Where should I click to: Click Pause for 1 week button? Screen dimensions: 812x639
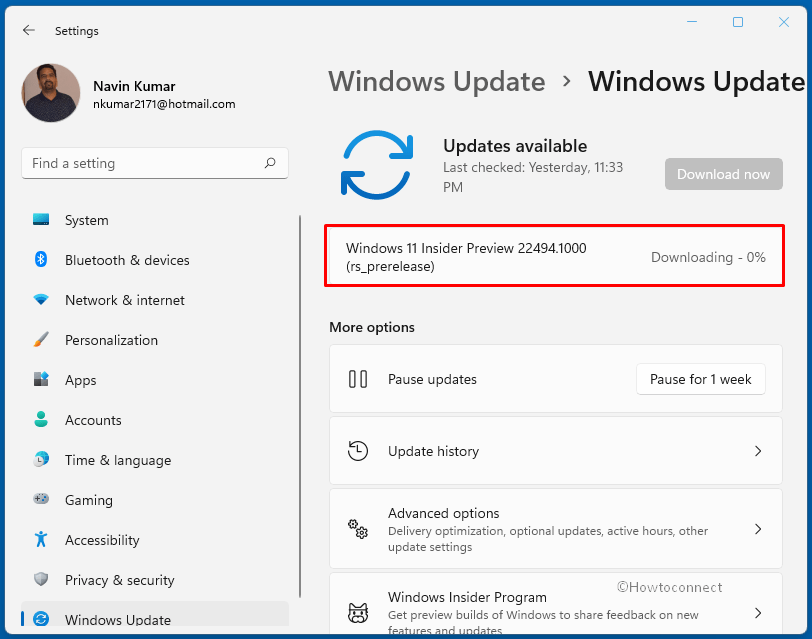point(701,379)
